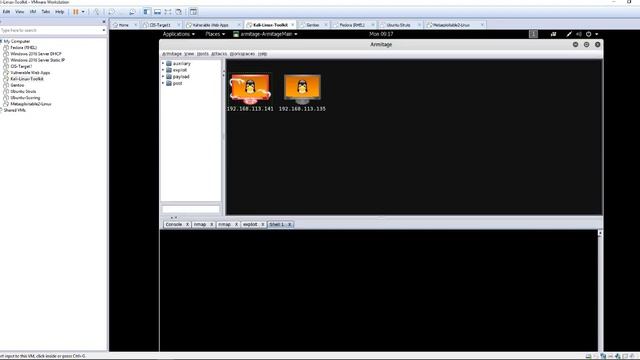The width and height of the screenshot is (640, 360).
Task: Open the armitage-ArmitageMain app menu
Action: point(265,34)
